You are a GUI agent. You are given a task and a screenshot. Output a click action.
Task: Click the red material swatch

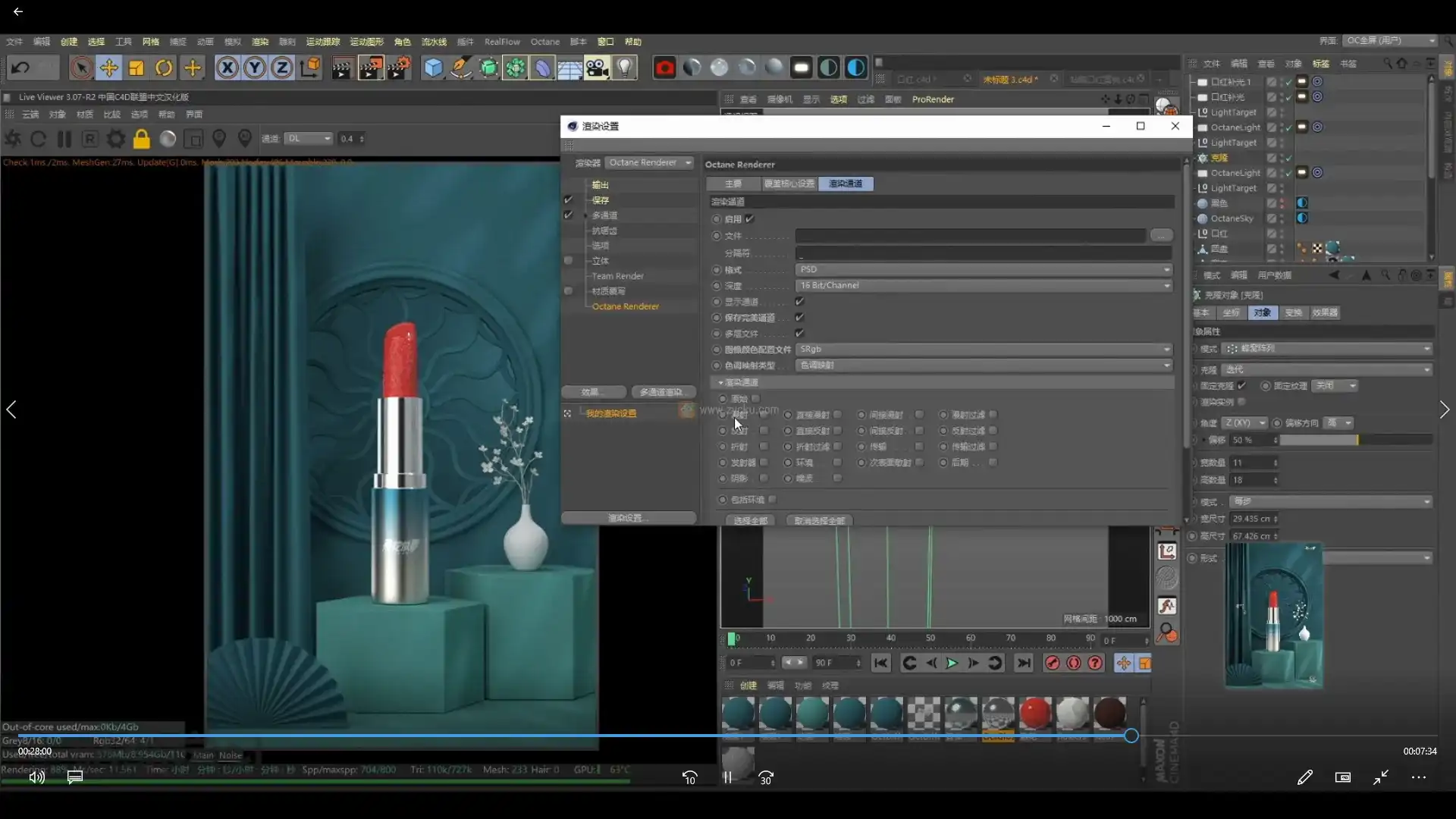(x=1035, y=714)
